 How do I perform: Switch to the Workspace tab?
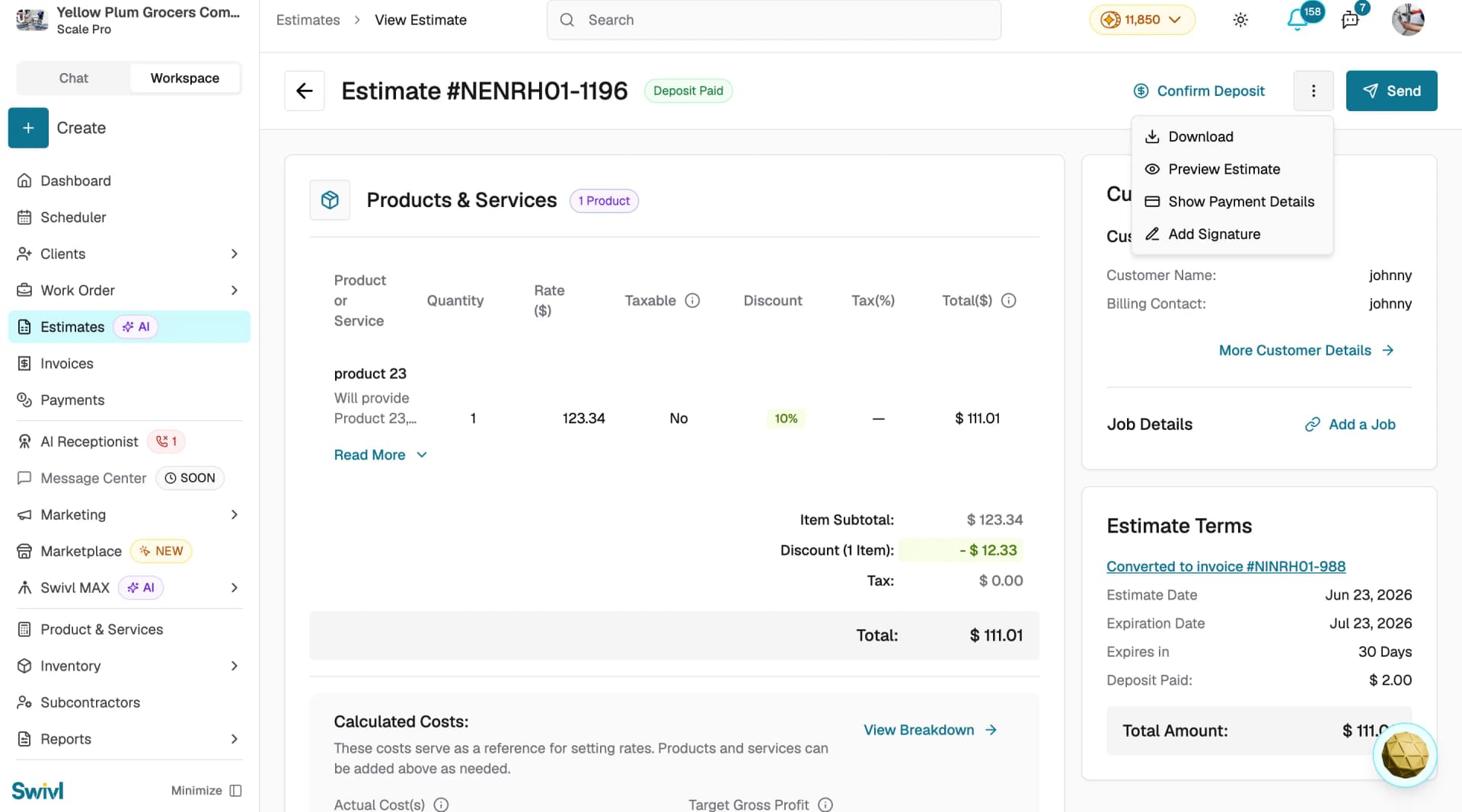[x=185, y=78]
